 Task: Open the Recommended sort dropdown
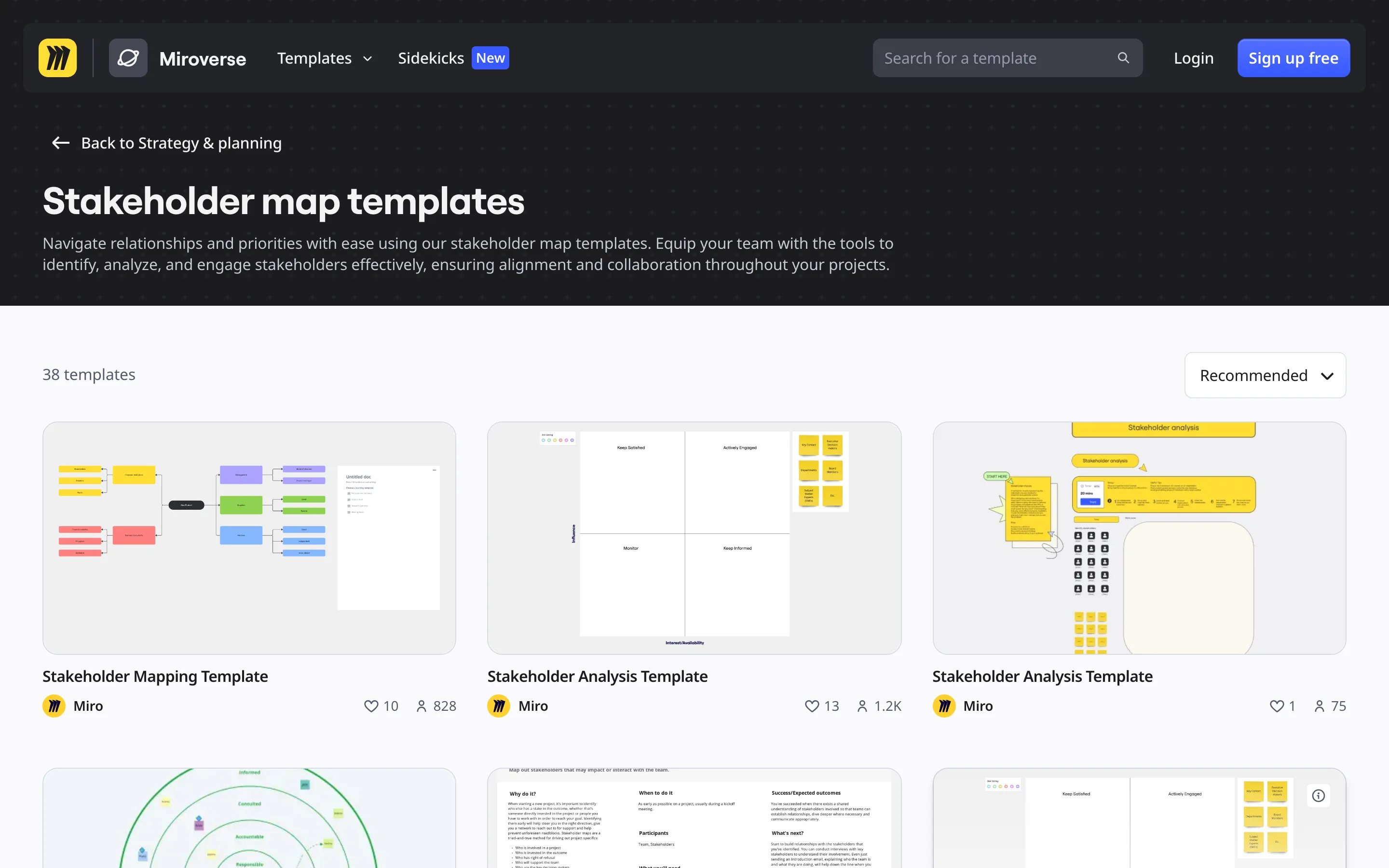1265,376
